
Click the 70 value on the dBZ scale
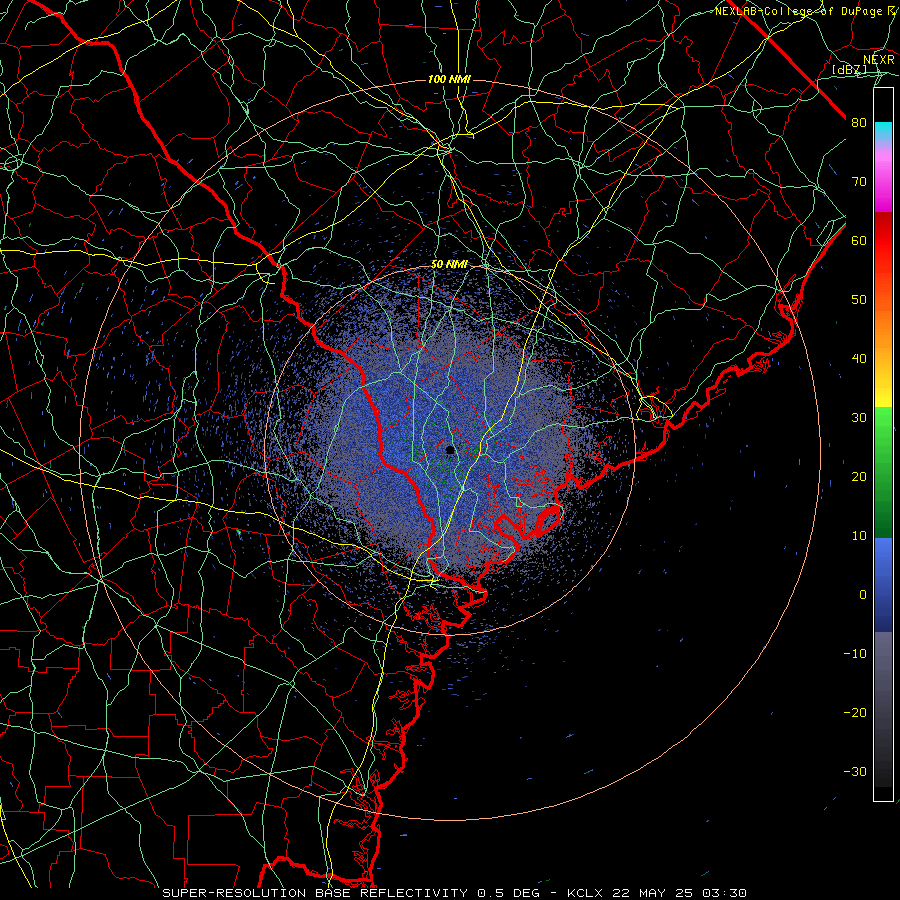coord(859,182)
